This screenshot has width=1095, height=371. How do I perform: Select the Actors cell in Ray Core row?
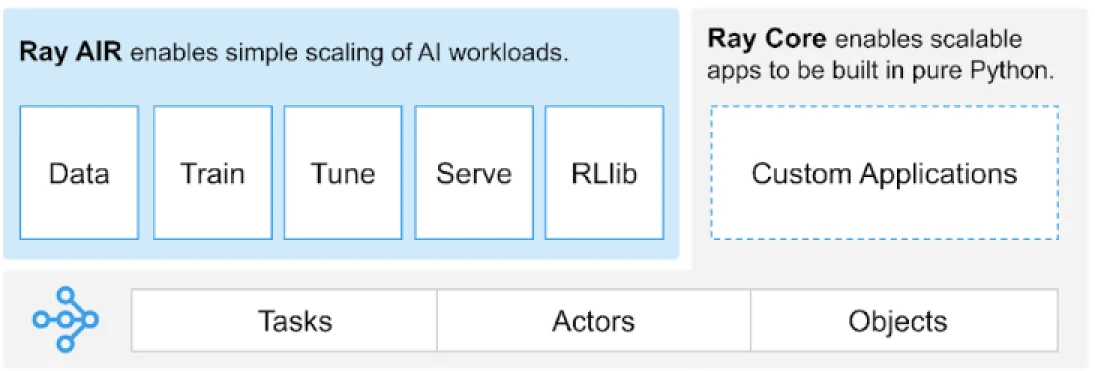[x=594, y=321]
